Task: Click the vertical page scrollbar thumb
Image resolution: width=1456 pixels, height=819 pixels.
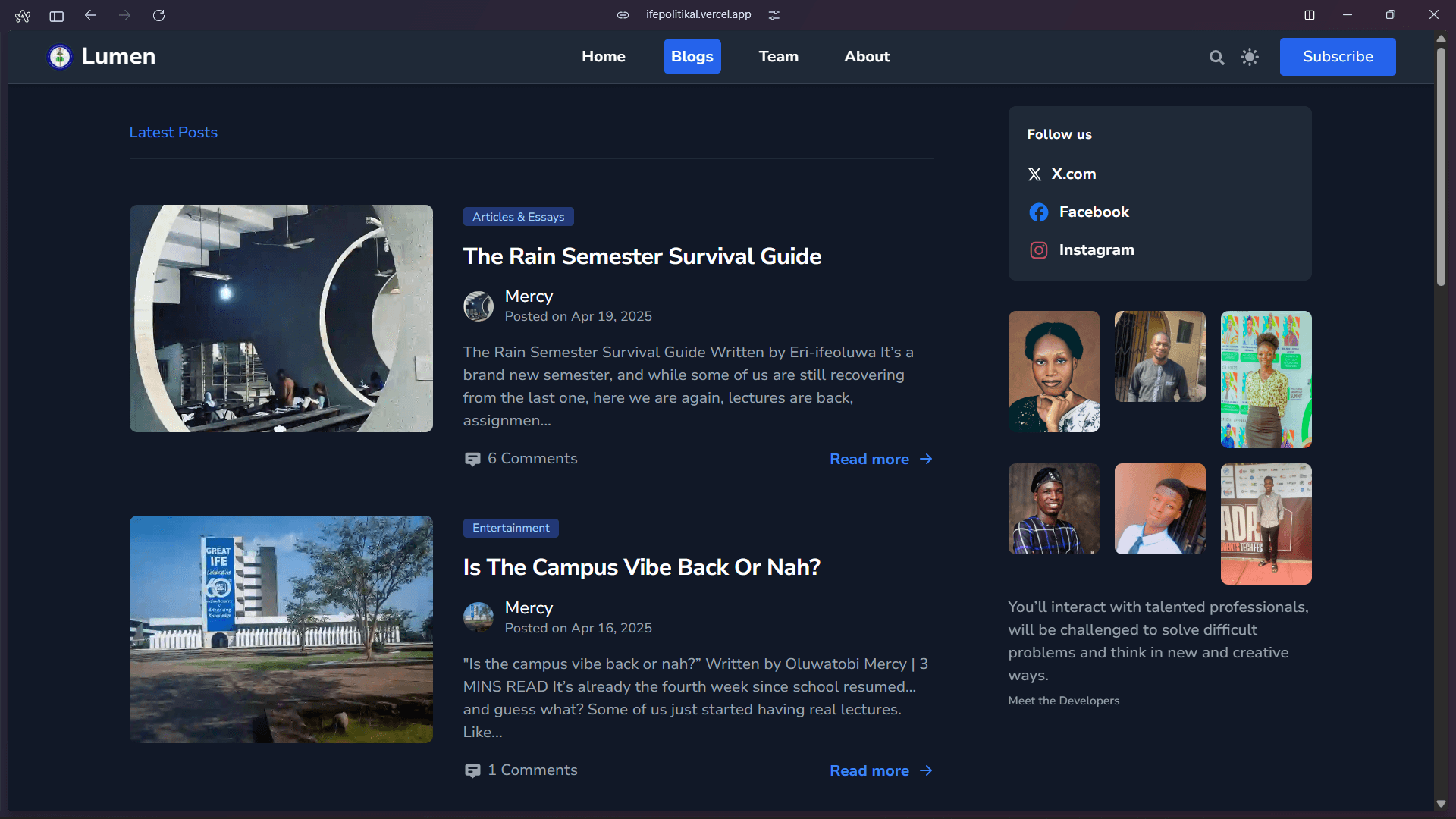Action: (x=1441, y=167)
